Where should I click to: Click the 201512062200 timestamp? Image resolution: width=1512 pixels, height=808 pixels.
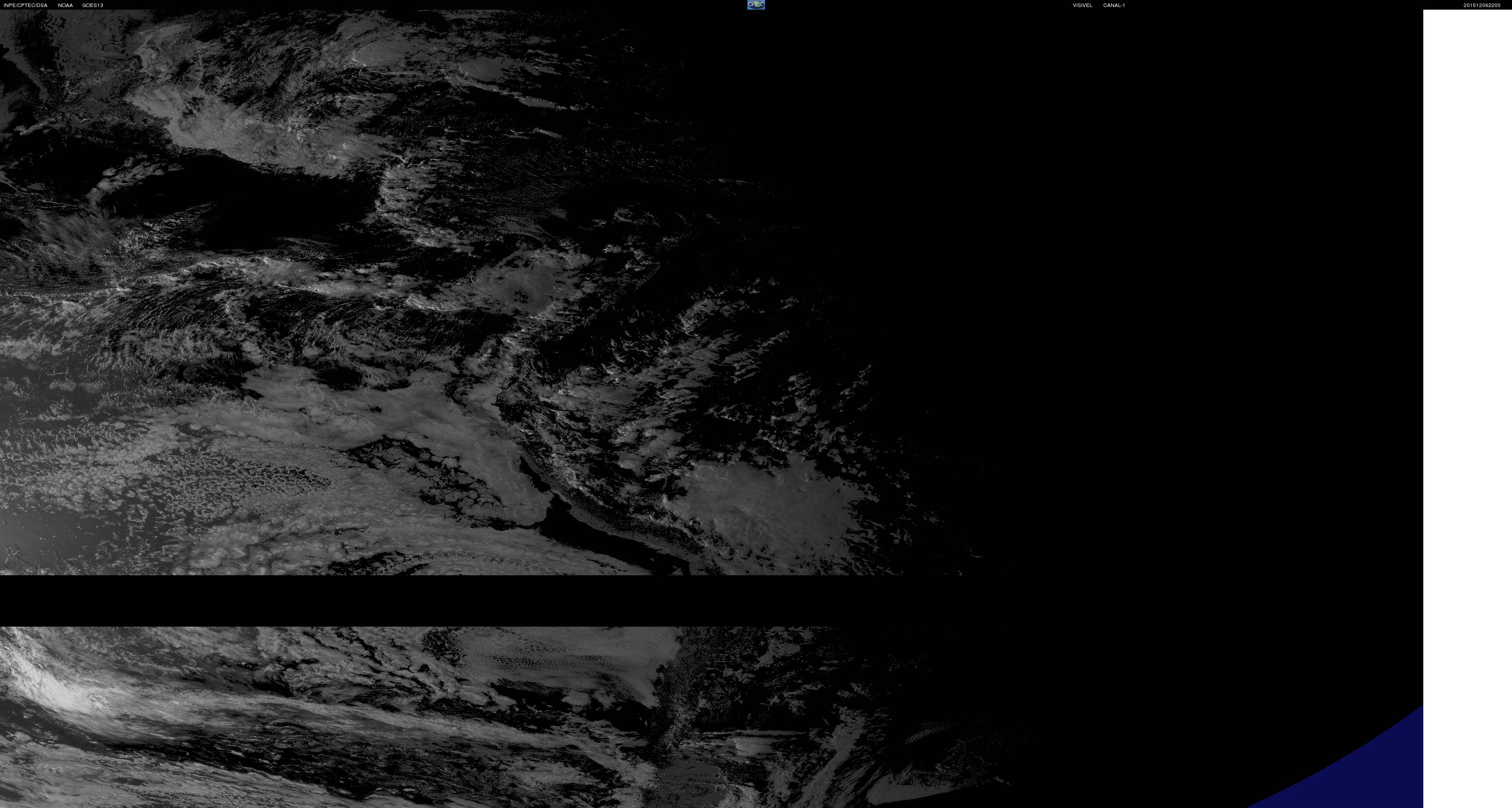[x=1481, y=5]
